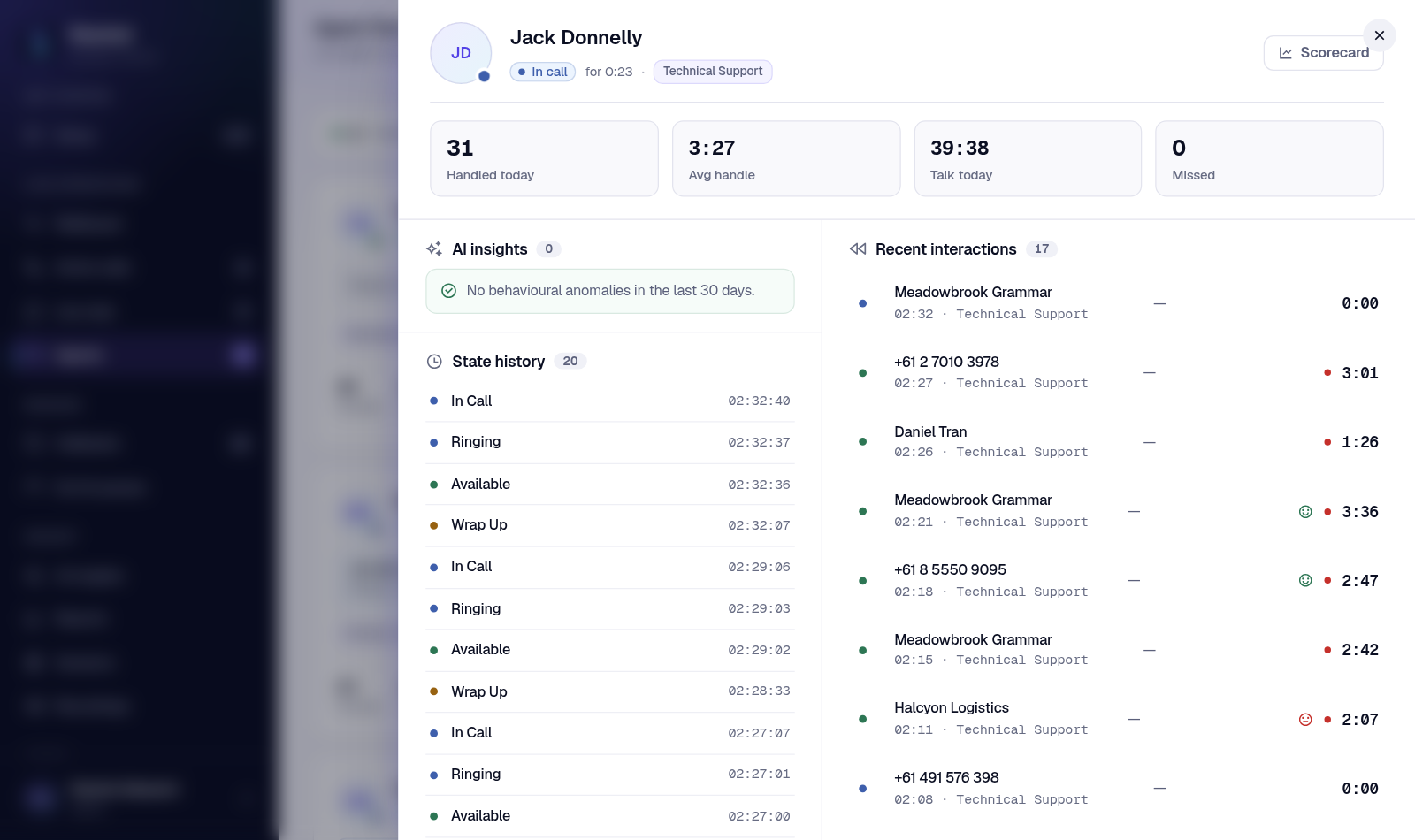The image size is (1415, 840).
Task: Click the JD avatar circle
Action: [x=461, y=53]
